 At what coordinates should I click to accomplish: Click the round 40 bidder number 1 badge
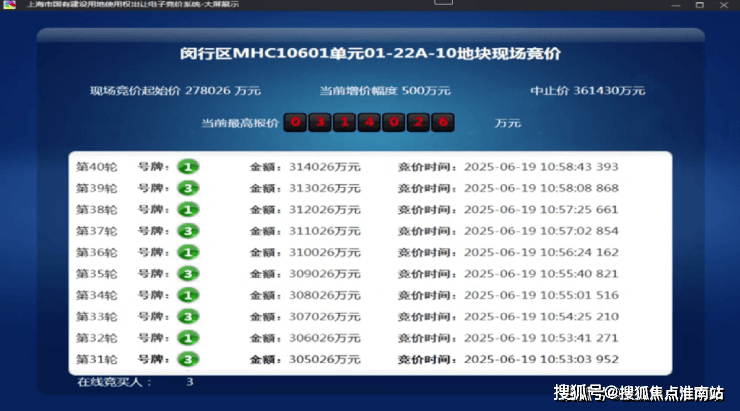[188, 167]
